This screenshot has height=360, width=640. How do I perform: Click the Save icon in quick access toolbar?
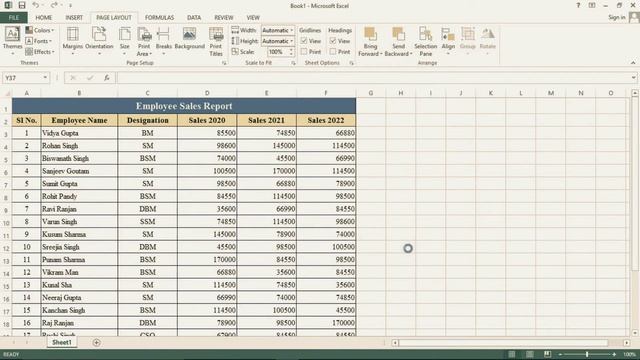click(22, 5)
